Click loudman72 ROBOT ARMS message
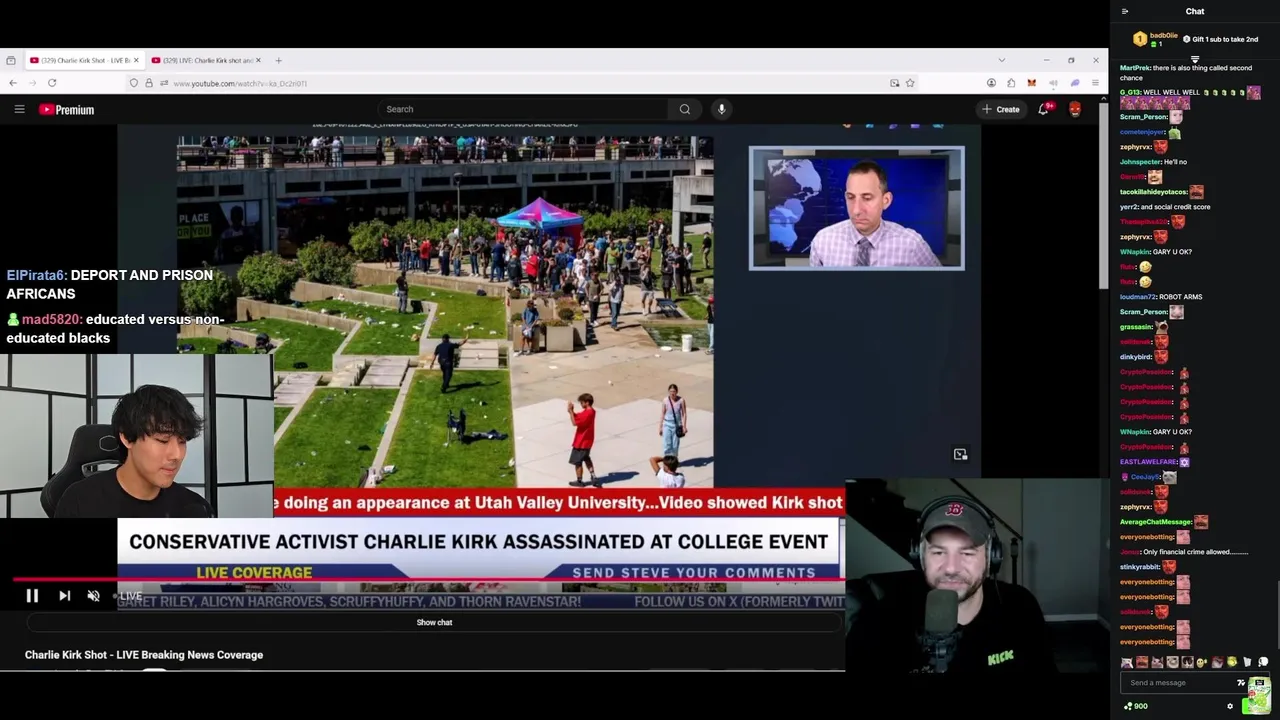The height and width of the screenshot is (720, 1280). pos(1161,297)
